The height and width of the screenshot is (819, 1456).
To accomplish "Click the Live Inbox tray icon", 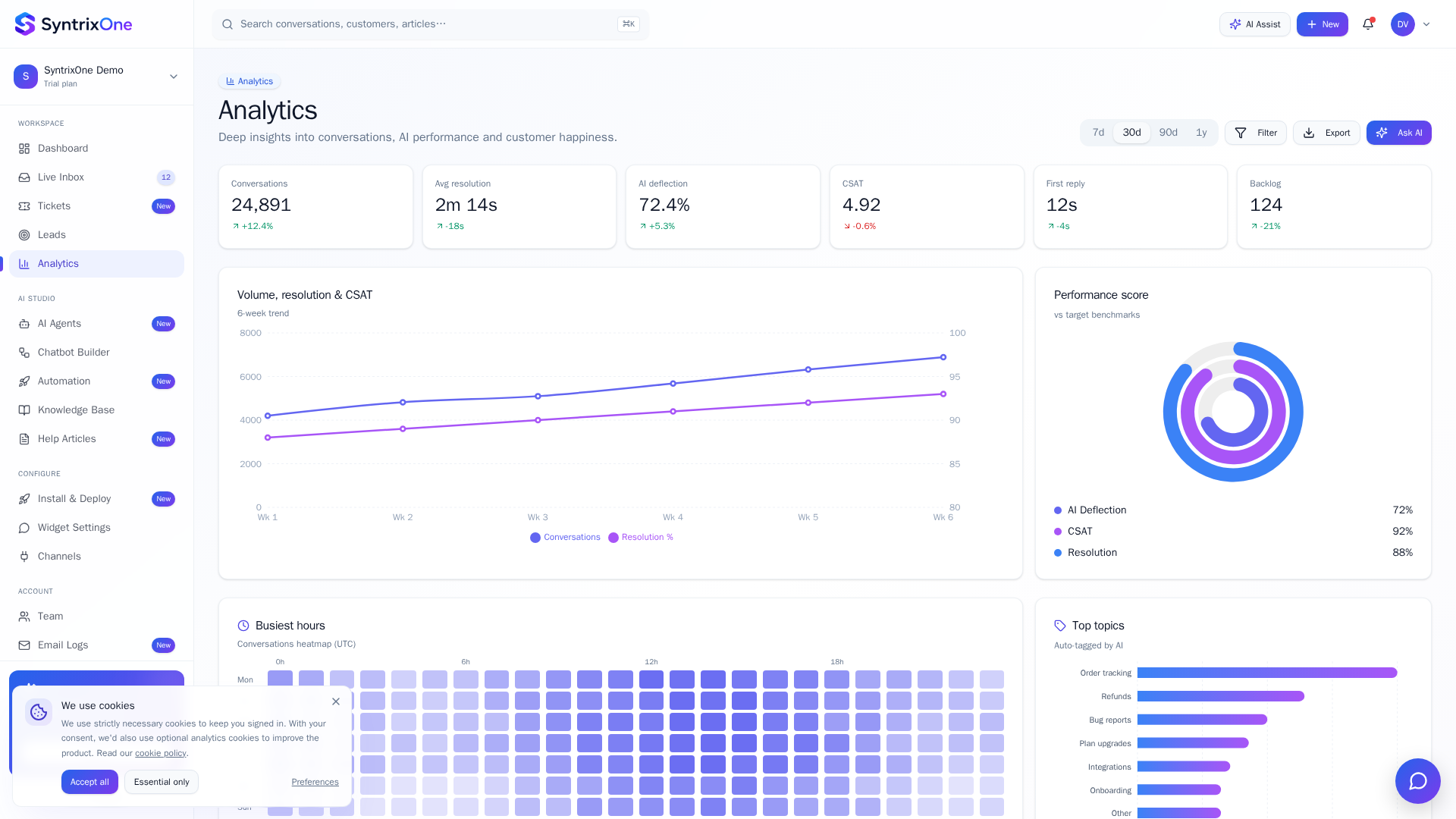I will [x=24, y=177].
